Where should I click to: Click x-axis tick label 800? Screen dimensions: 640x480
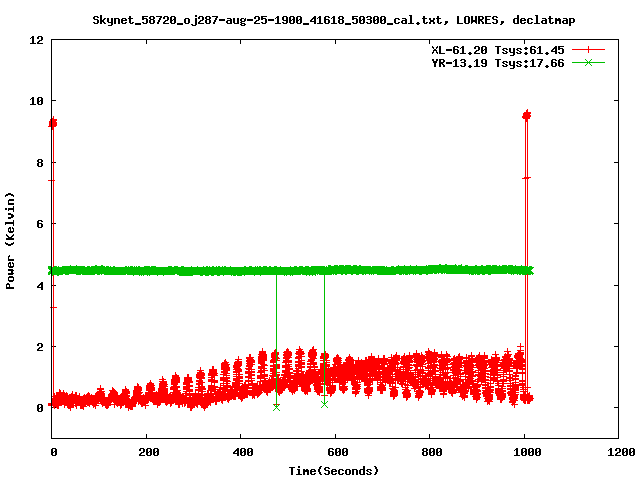coord(431,452)
